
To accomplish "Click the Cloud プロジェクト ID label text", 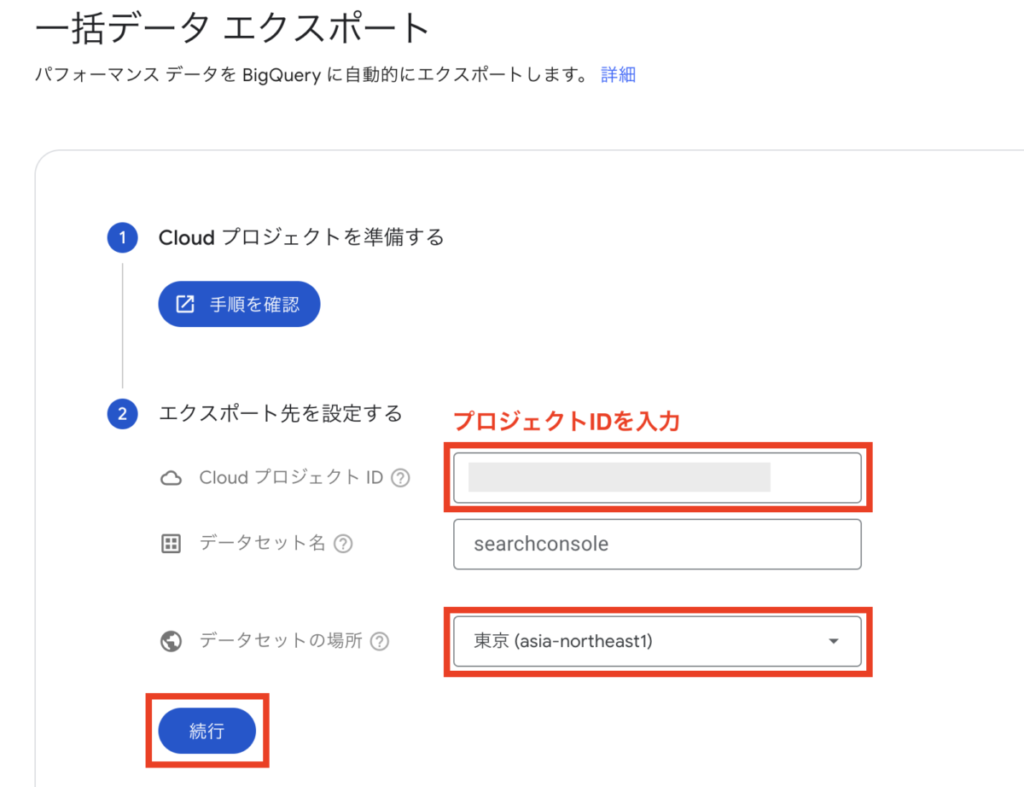I will point(291,477).
